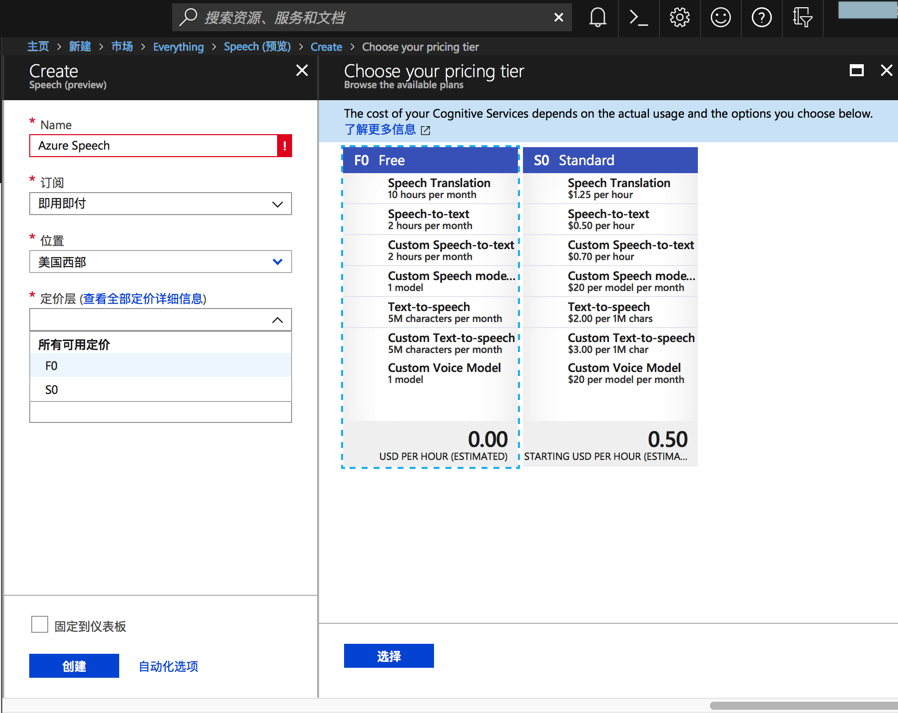
Task: Click the 创建 button
Action: (74, 665)
